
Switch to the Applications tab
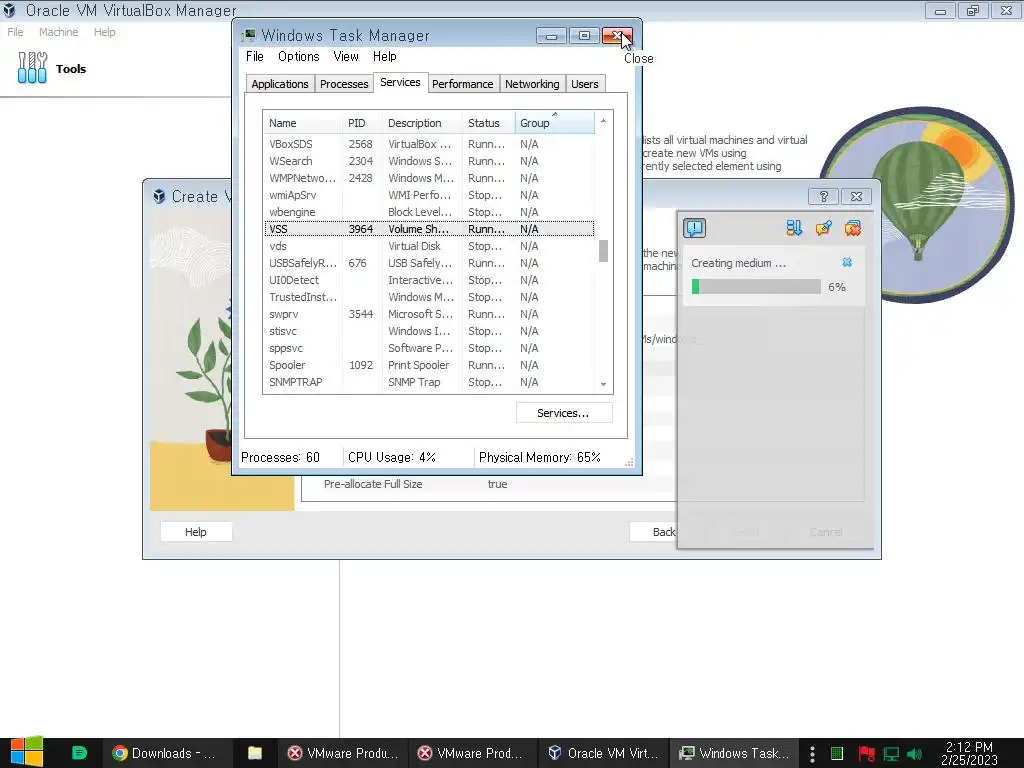[280, 84]
